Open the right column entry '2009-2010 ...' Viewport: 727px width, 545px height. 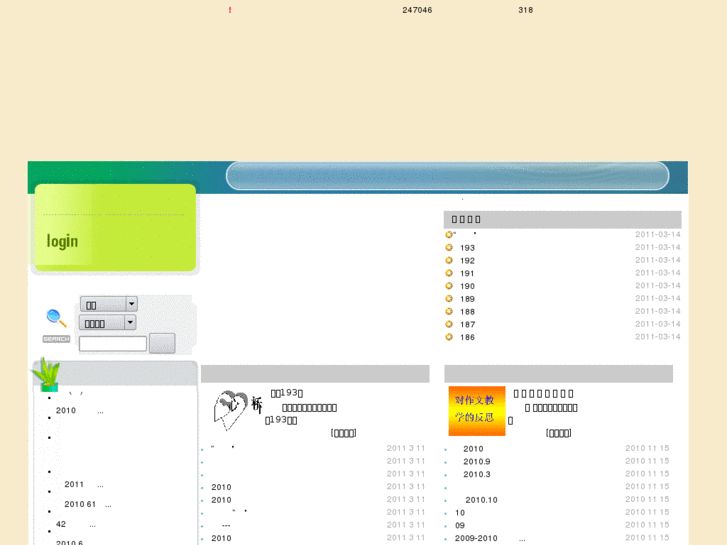point(490,538)
